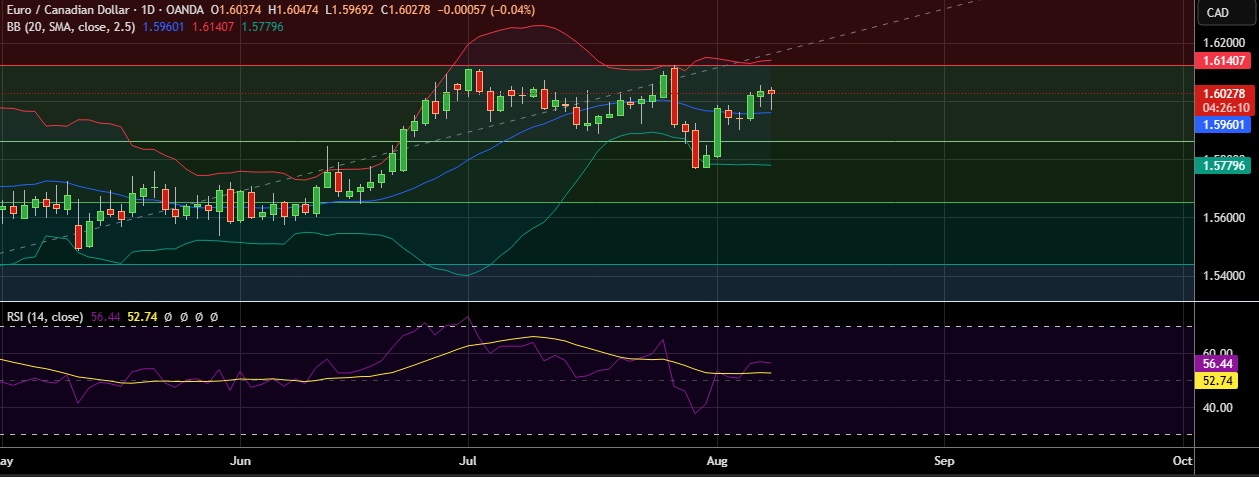Image resolution: width=1259 pixels, height=477 pixels.
Task: Click the Aug label on time axis
Action: pyautogui.click(x=716, y=462)
